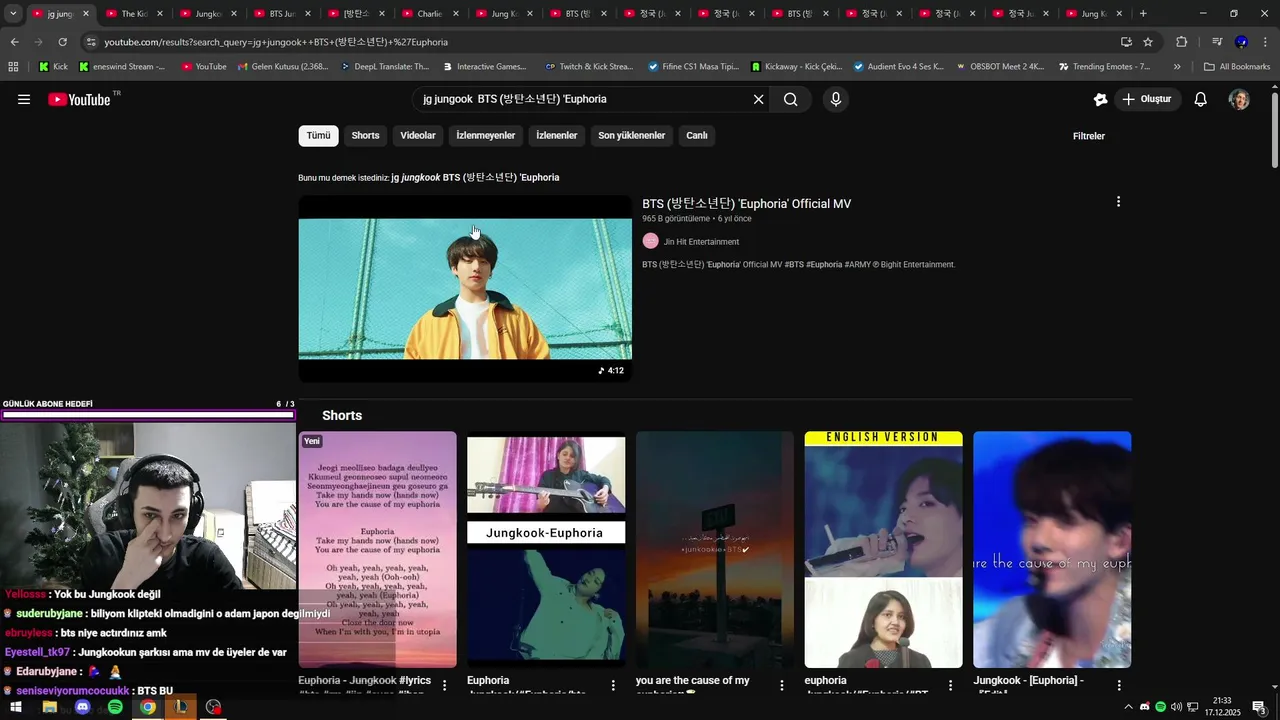Click the sparkle icon beside Oluştur

1100,99
